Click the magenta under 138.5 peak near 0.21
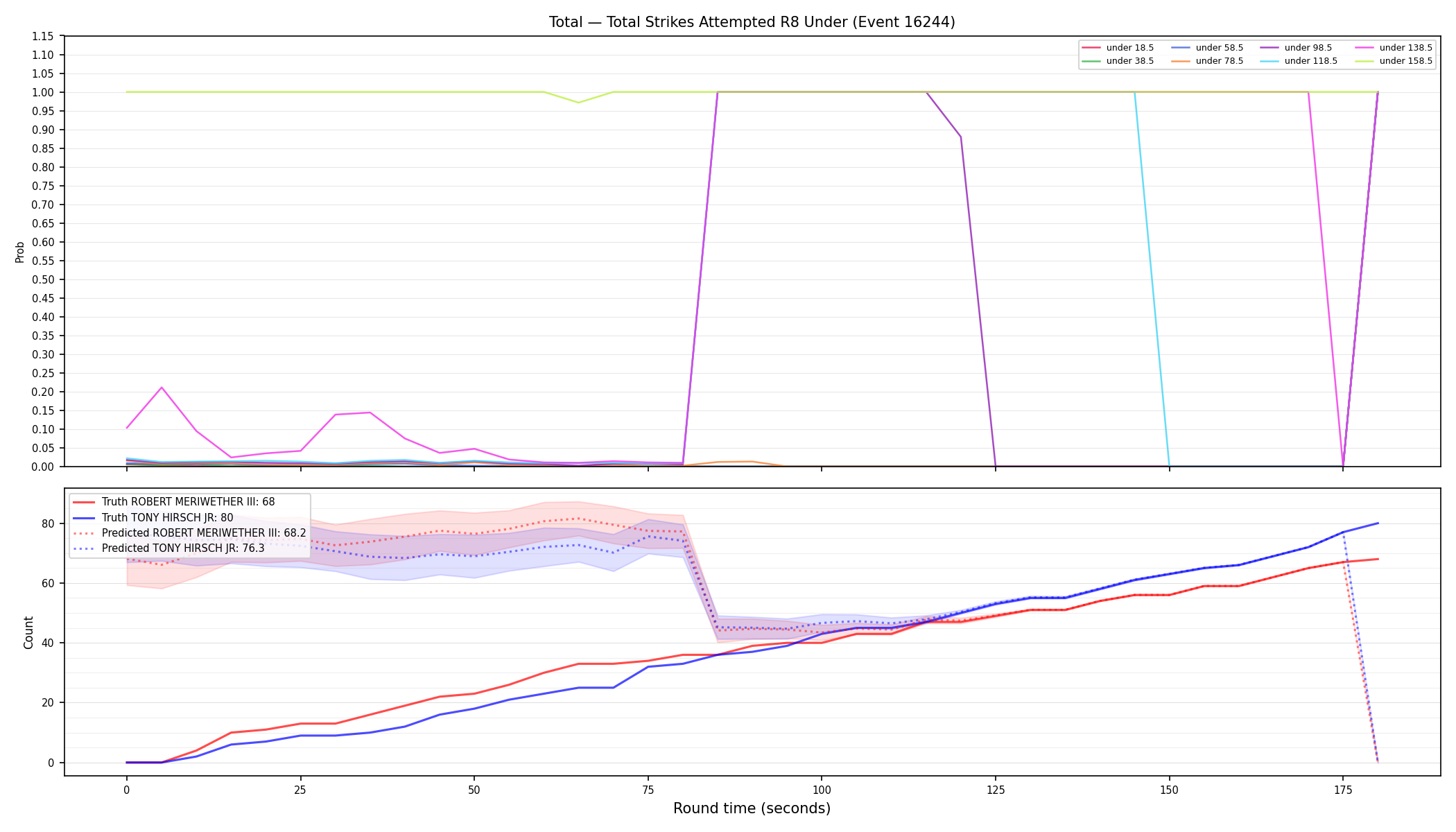Image resolution: width=1456 pixels, height=832 pixels. 162,388
